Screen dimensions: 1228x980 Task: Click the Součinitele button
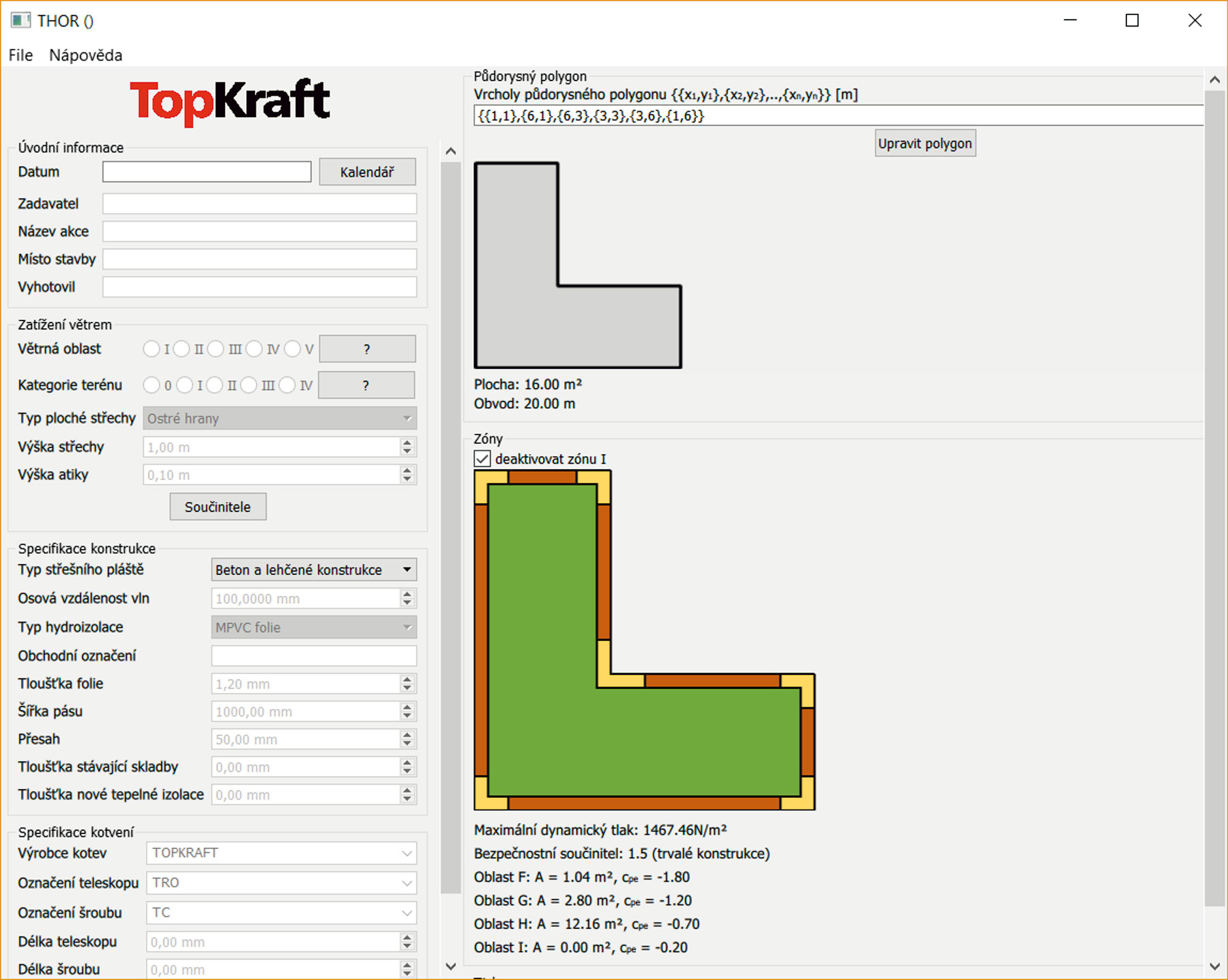218,507
